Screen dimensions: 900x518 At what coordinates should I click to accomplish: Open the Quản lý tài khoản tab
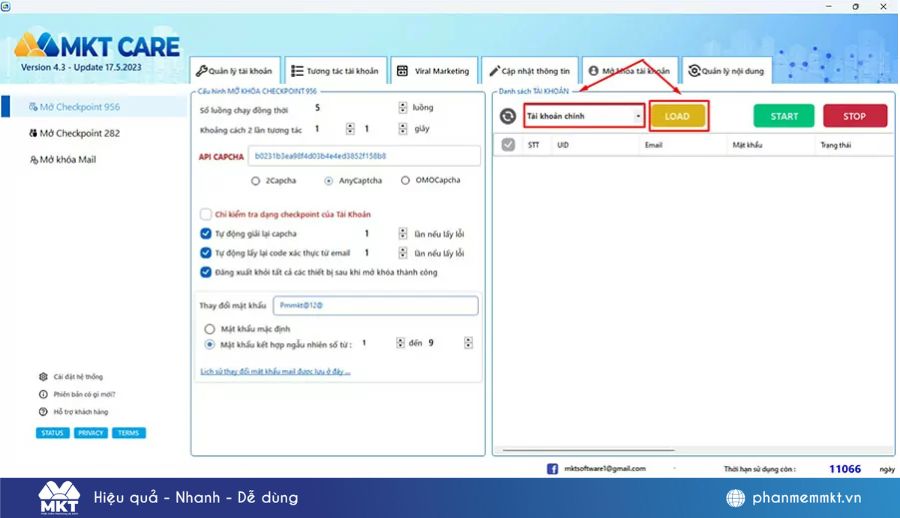coord(235,71)
